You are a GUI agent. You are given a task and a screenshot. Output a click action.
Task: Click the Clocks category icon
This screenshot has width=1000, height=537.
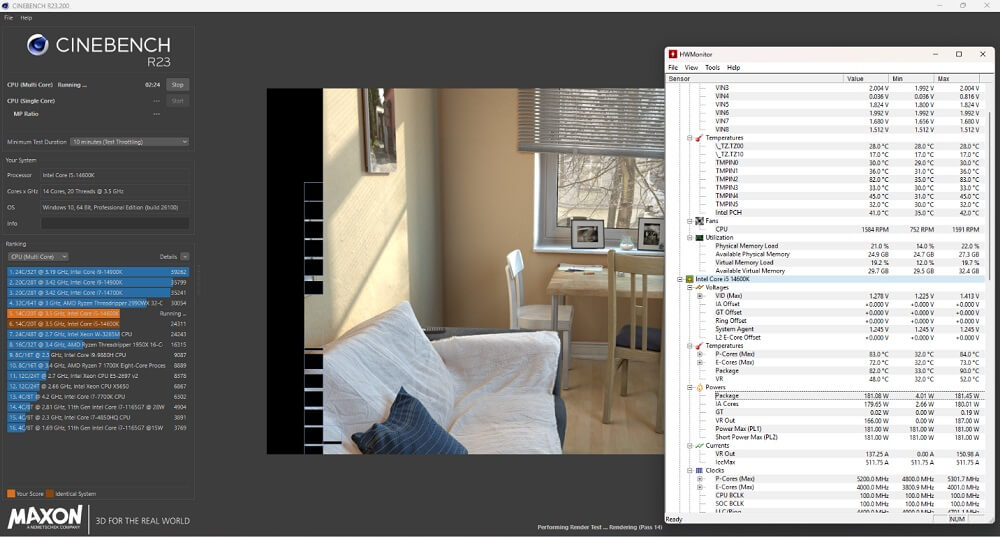click(698, 470)
